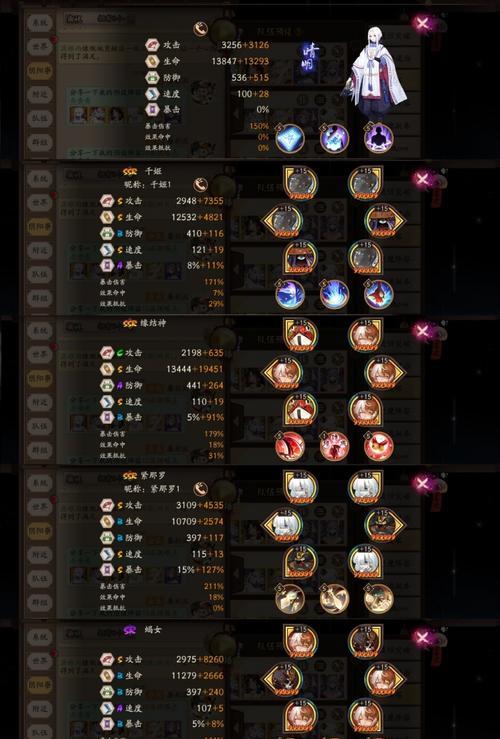500x739 pixels.
Task: Click the SSR badge next to 紧那罗
Action: tap(130, 476)
